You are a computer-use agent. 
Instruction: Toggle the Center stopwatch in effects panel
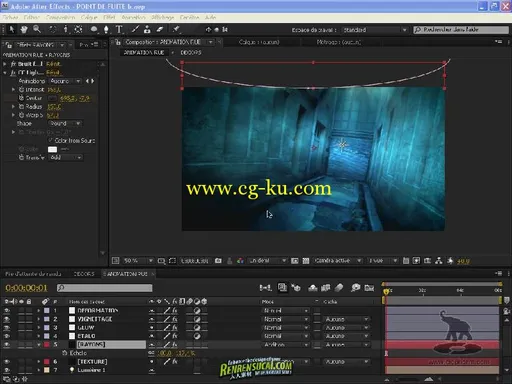(x=21, y=98)
